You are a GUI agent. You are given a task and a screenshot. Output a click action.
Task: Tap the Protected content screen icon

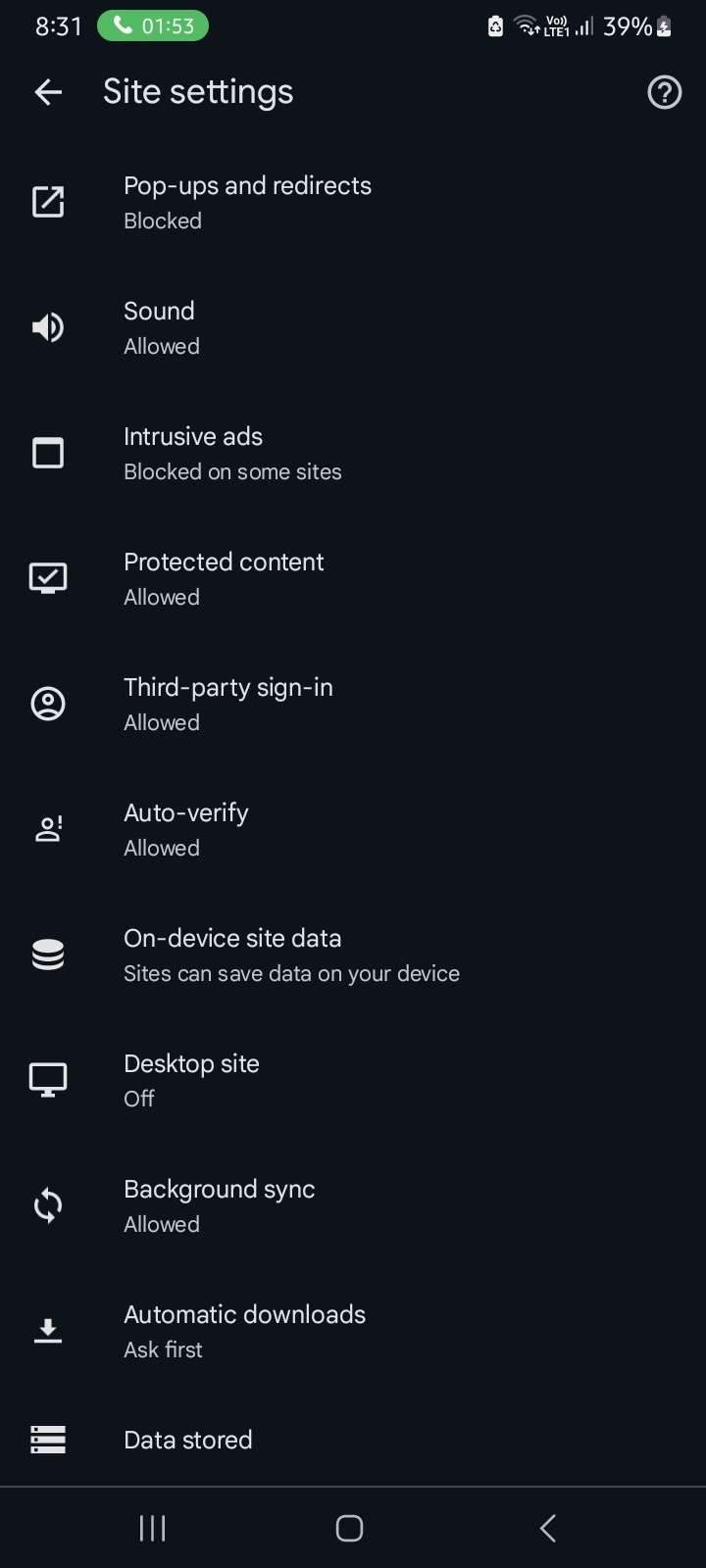coord(48,578)
